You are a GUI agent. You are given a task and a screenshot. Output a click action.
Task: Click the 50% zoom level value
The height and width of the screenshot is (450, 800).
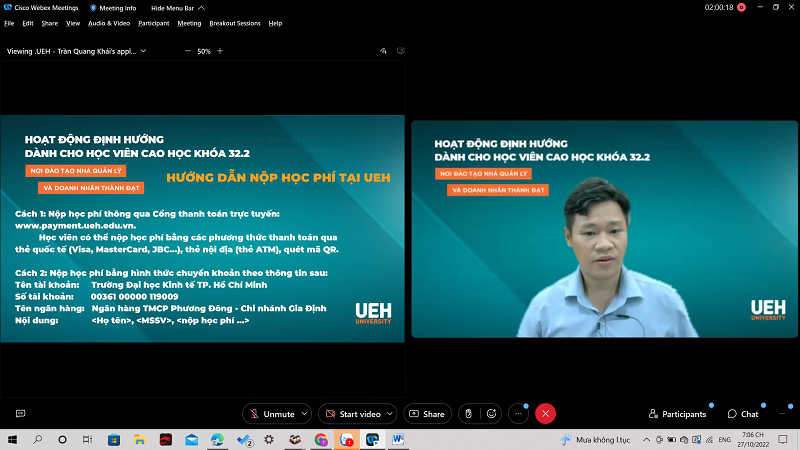click(x=204, y=51)
